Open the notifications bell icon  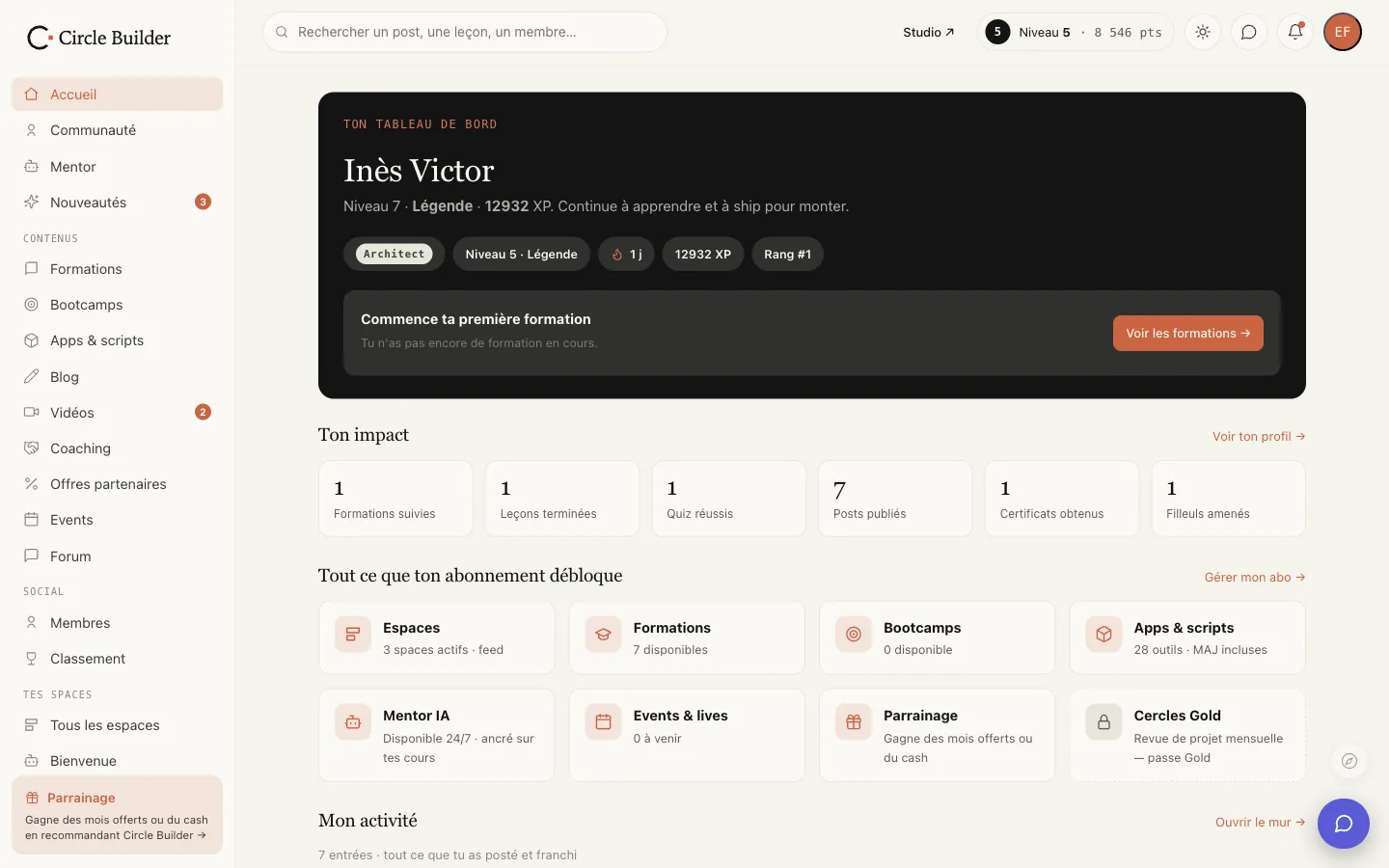[x=1295, y=32]
